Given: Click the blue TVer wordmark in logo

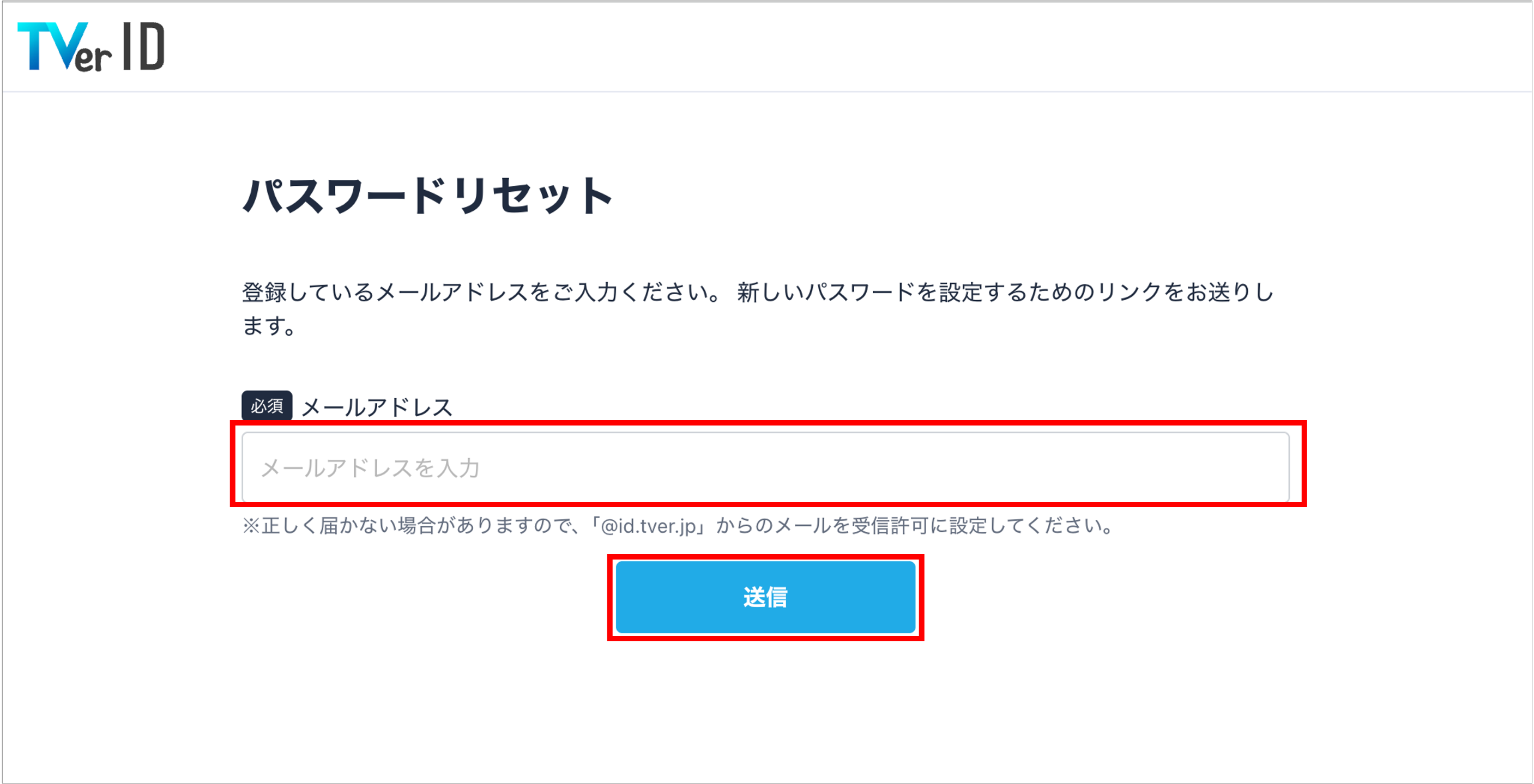Looking at the screenshot, I should (x=64, y=46).
